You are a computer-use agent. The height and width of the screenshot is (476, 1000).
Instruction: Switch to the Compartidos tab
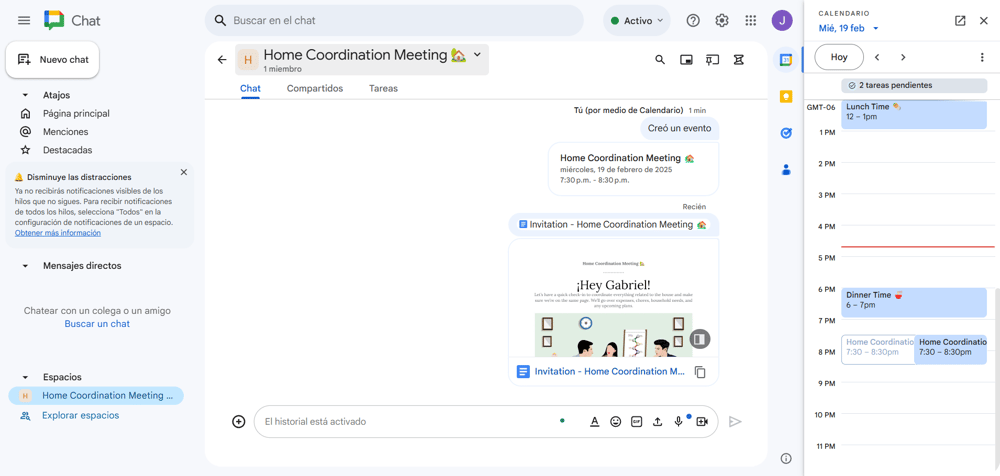(315, 89)
